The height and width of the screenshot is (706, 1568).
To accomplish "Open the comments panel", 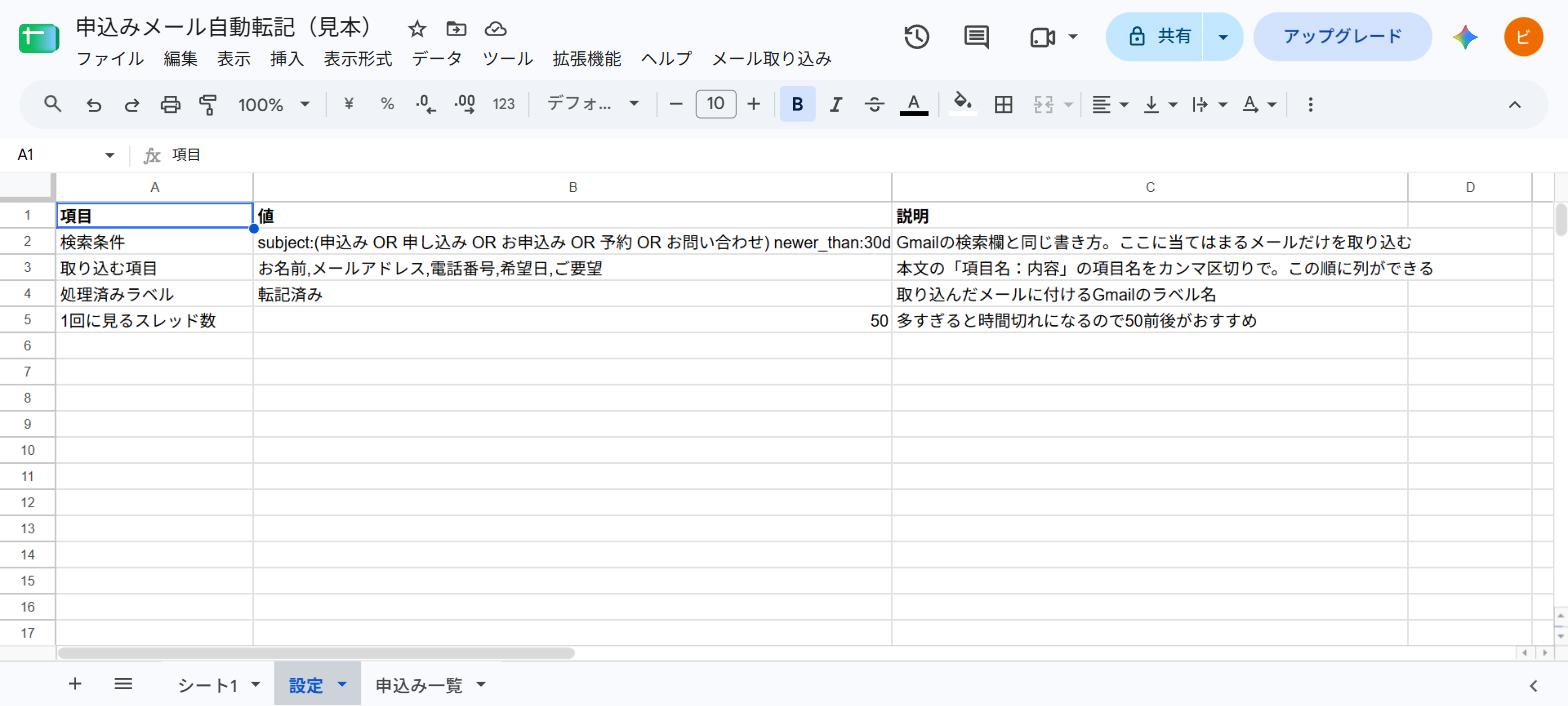I will tap(976, 37).
